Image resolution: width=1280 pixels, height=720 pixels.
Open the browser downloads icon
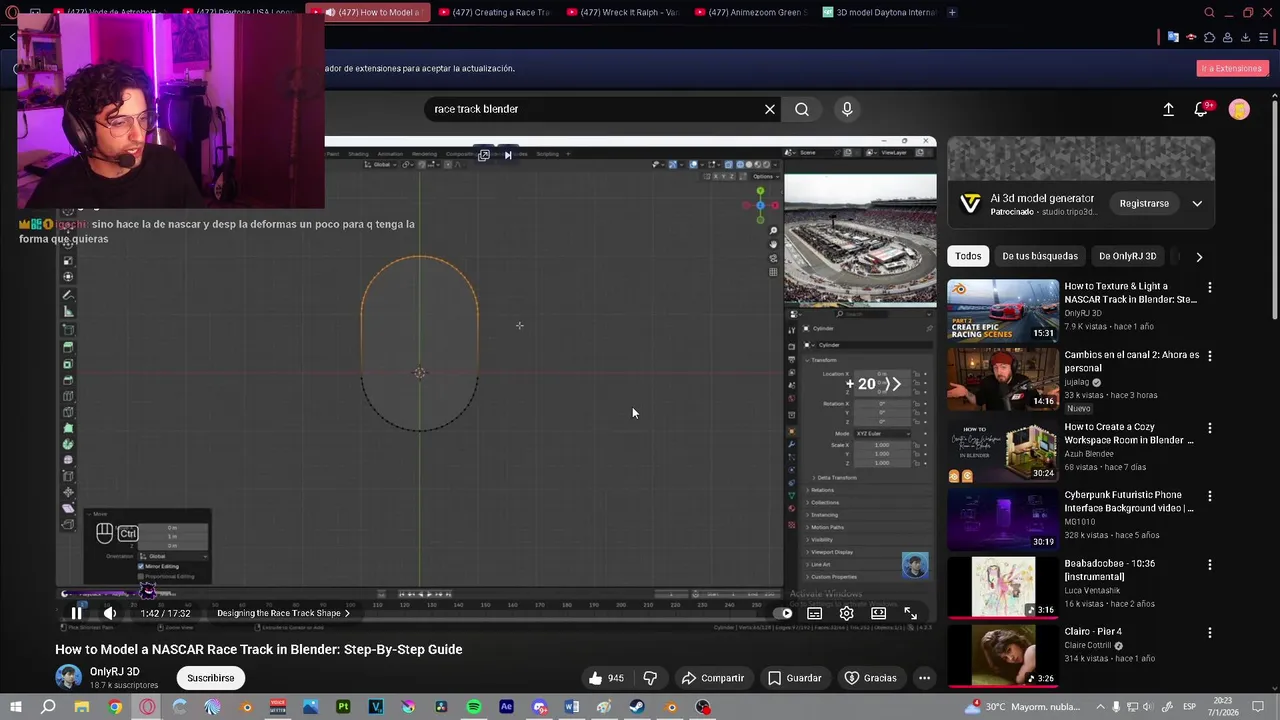click(1246, 37)
